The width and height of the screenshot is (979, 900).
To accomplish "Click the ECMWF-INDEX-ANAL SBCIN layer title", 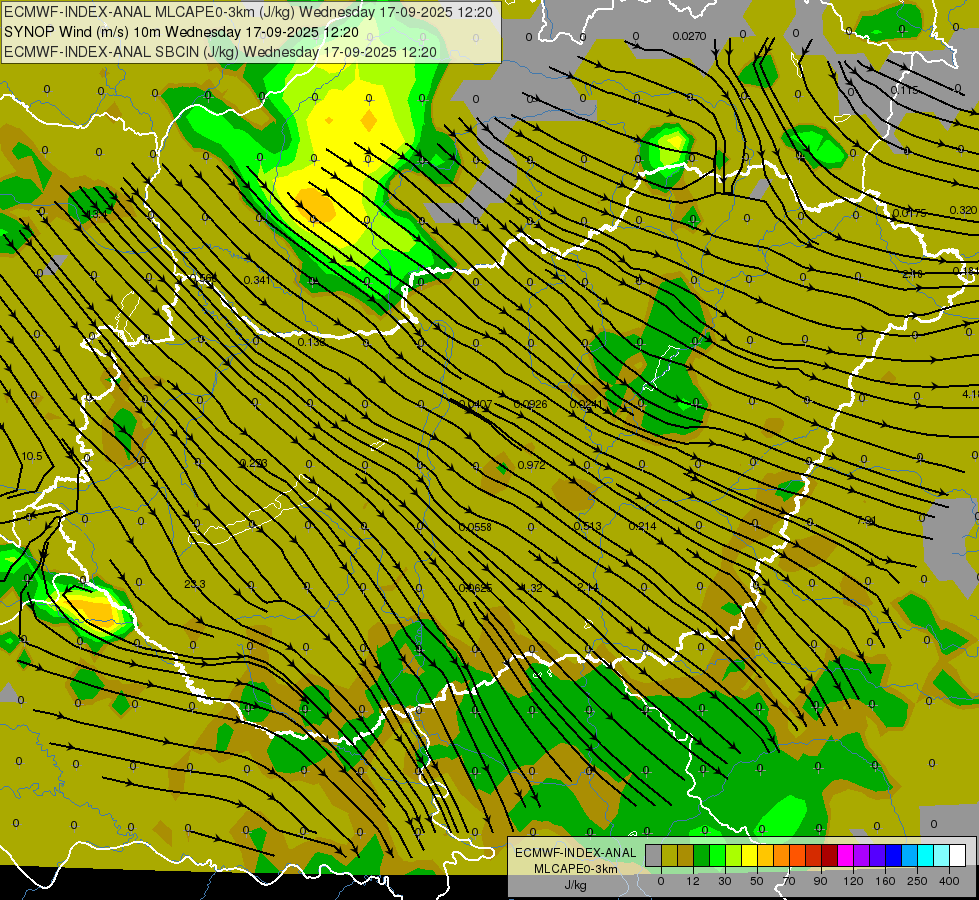I will tap(220, 51).
